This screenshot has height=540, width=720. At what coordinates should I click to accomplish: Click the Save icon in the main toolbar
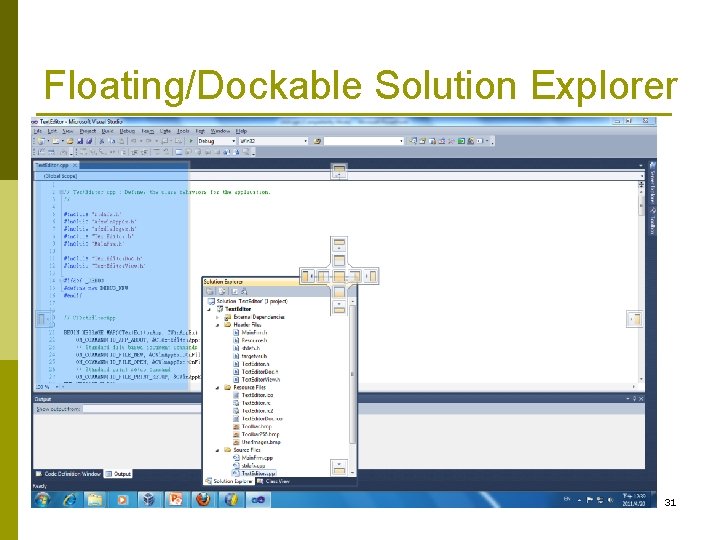(80, 141)
